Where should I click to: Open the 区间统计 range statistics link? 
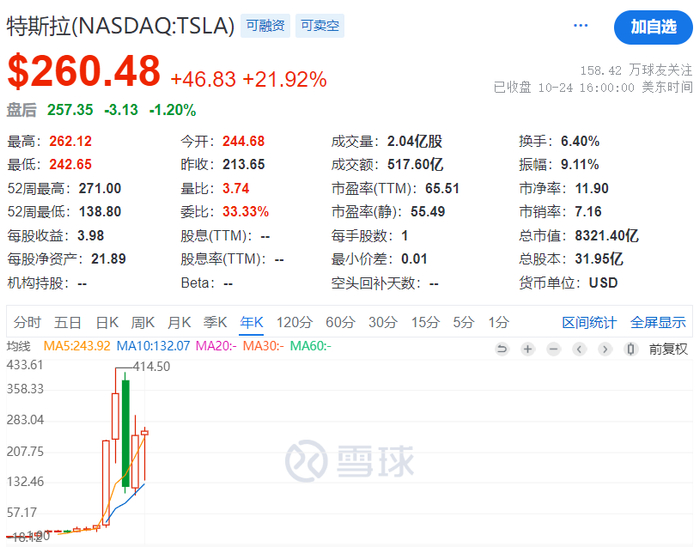pyautogui.click(x=589, y=322)
